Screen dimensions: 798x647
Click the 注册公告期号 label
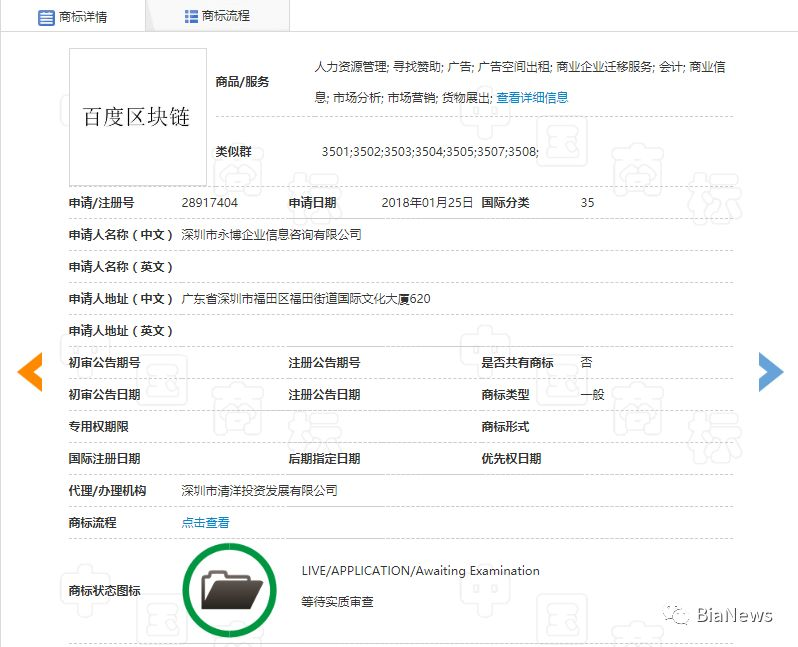point(324,362)
